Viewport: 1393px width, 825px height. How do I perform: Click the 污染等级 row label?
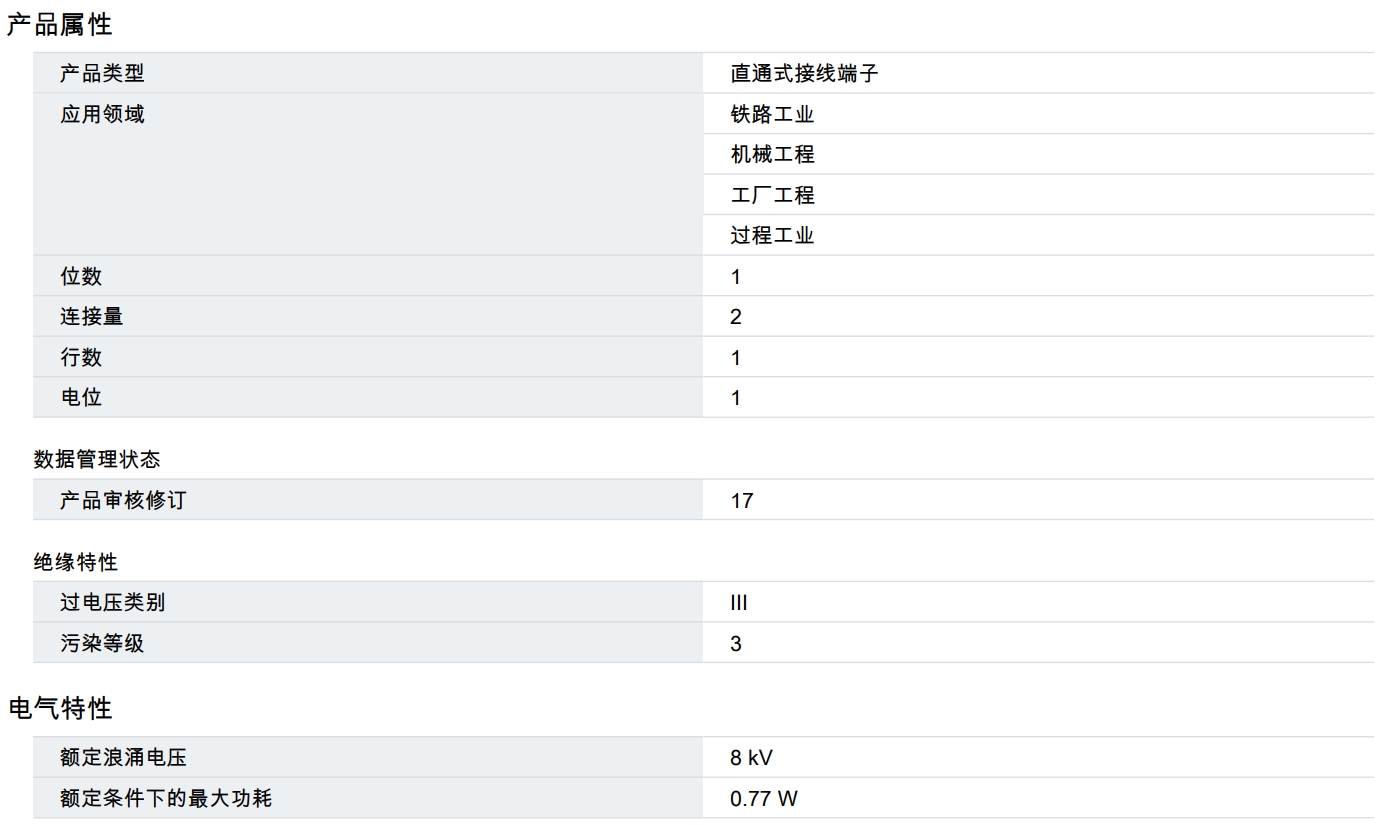point(102,643)
